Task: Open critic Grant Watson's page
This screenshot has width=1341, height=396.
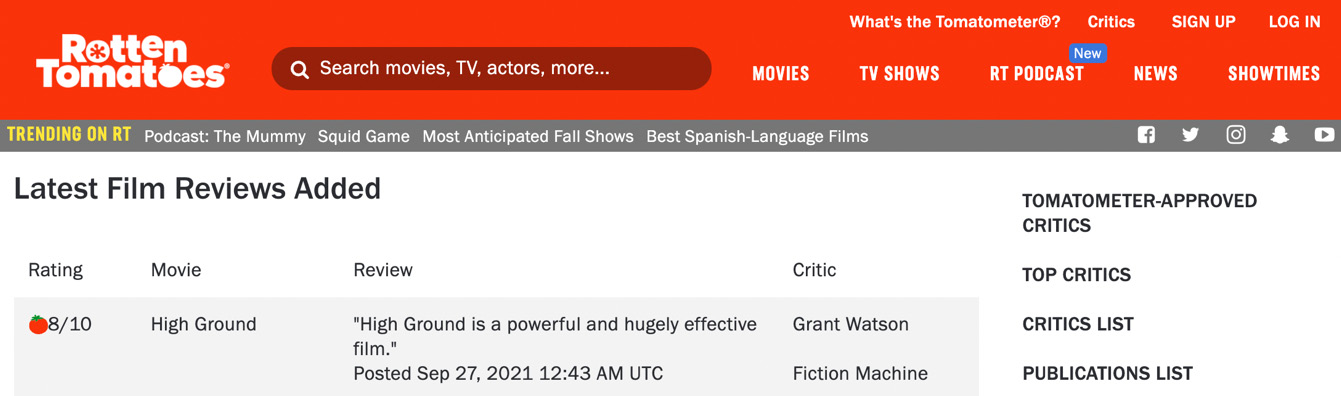Action: [851, 324]
